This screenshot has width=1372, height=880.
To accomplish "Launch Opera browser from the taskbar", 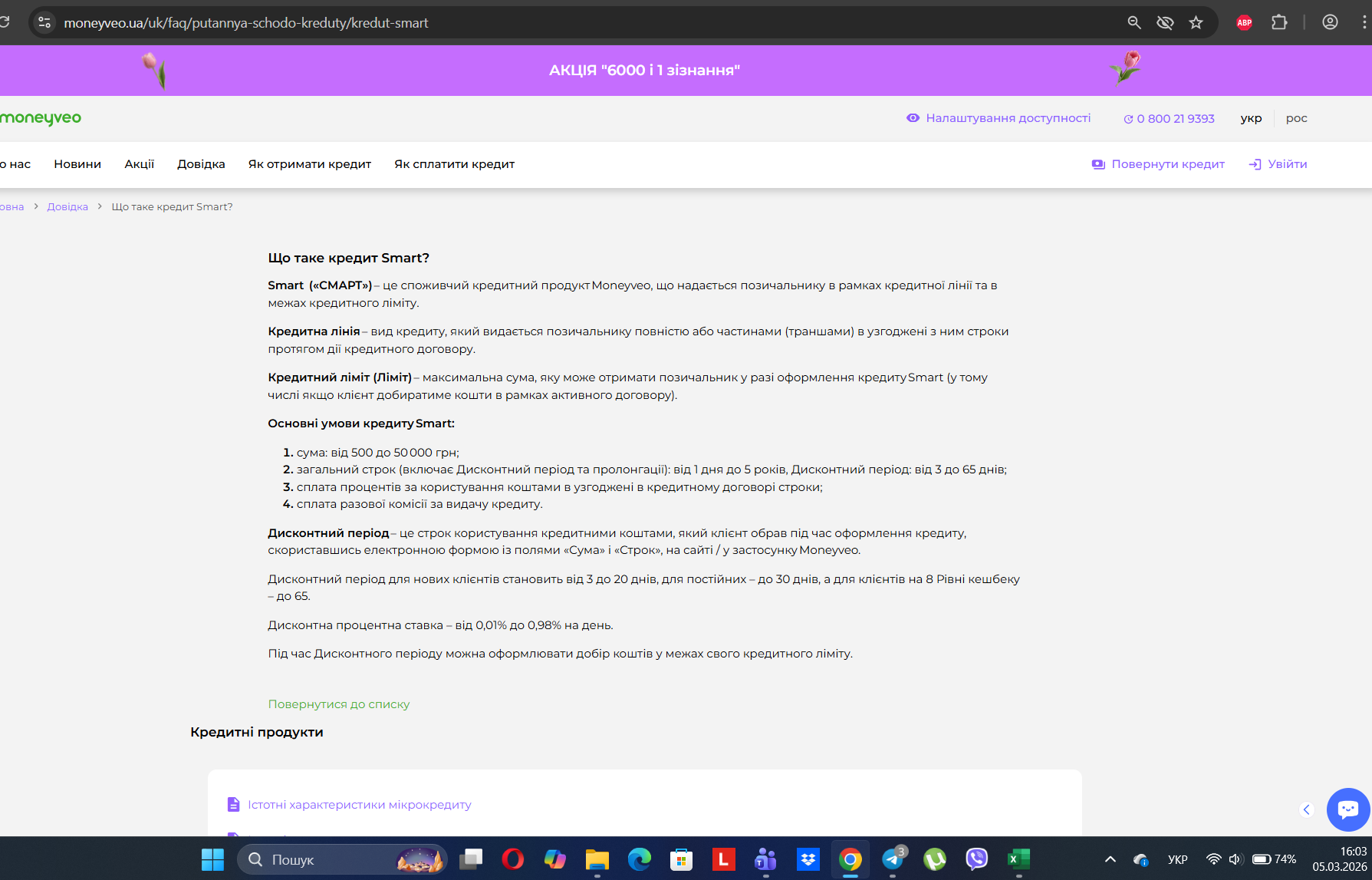I will pyautogui.click(x=512, y=859).
